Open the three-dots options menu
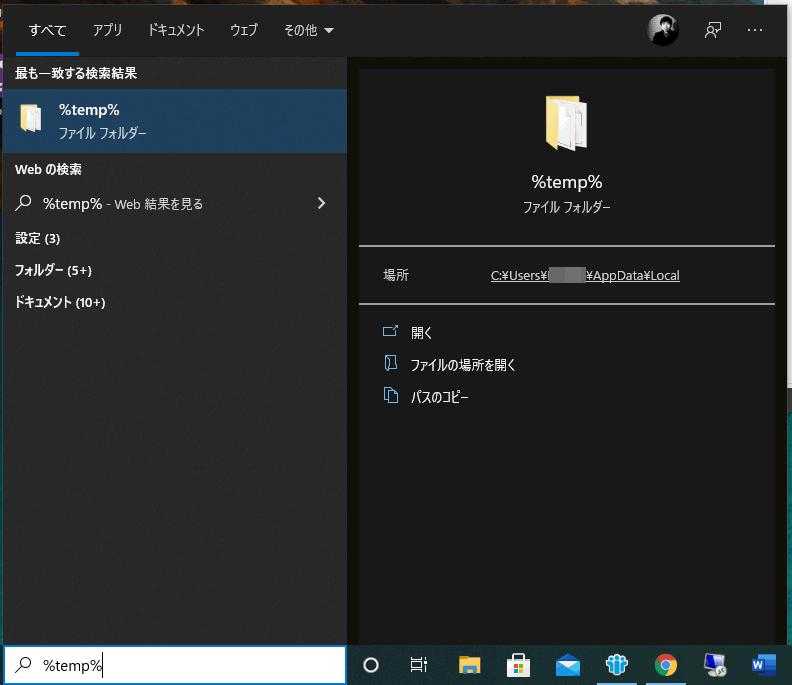This screenshot has width=792, height=685. tap(755, 30)
